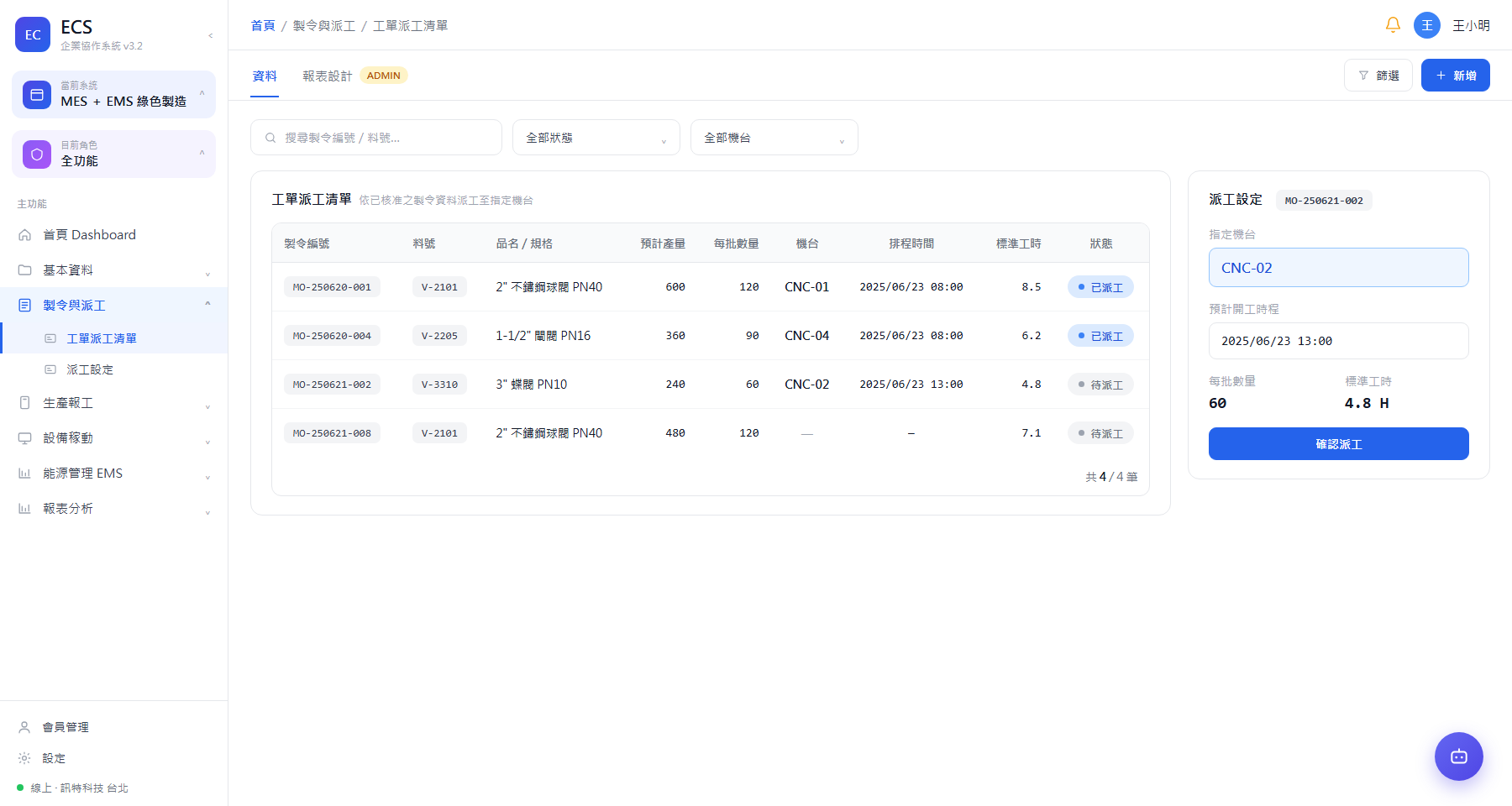Screen dimensions: 1512x806
Task: Open the 全部機台 machine dropdown
Action: pos(774,138)
